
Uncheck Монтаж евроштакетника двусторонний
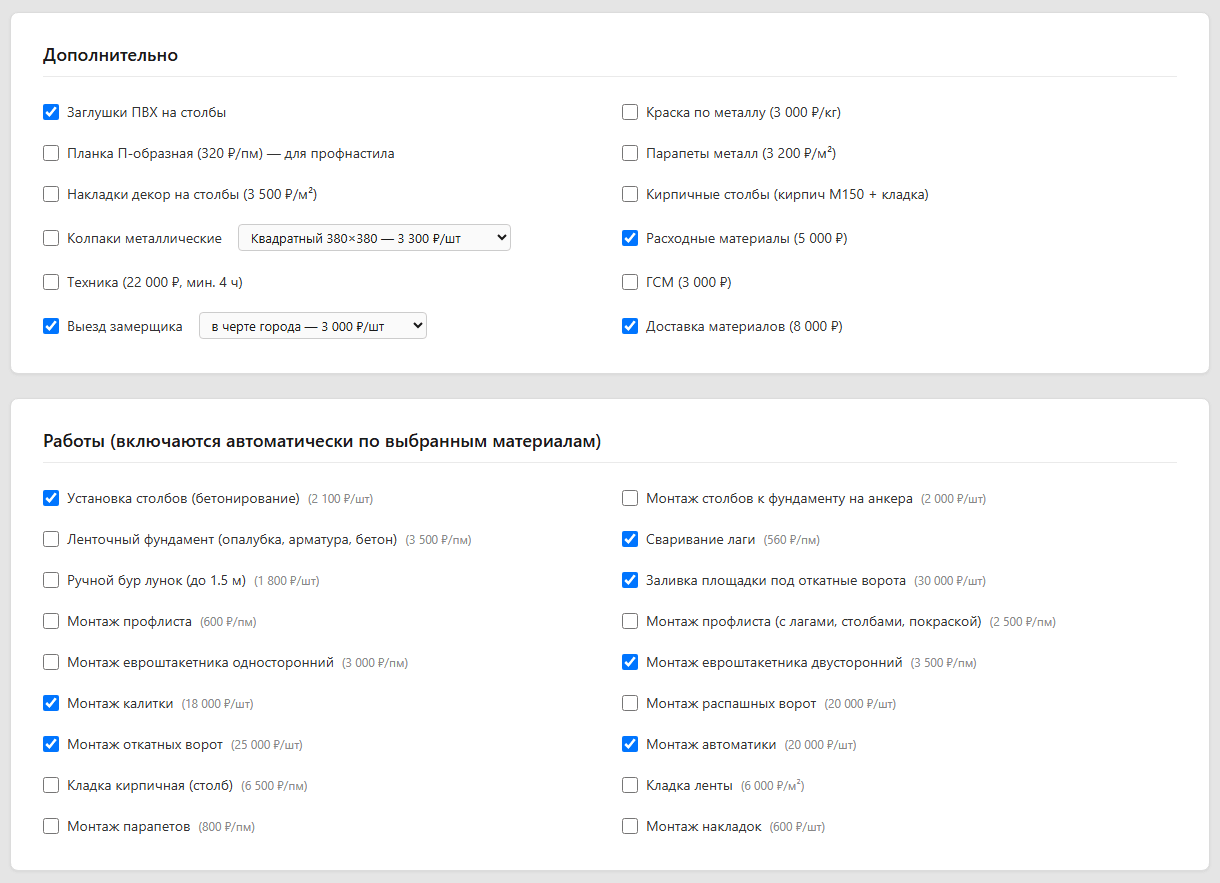(630, 662)
